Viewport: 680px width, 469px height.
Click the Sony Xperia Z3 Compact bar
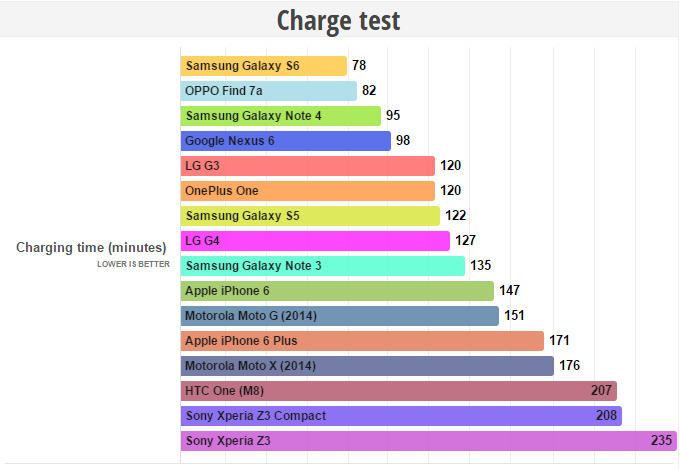click(401, 416)
